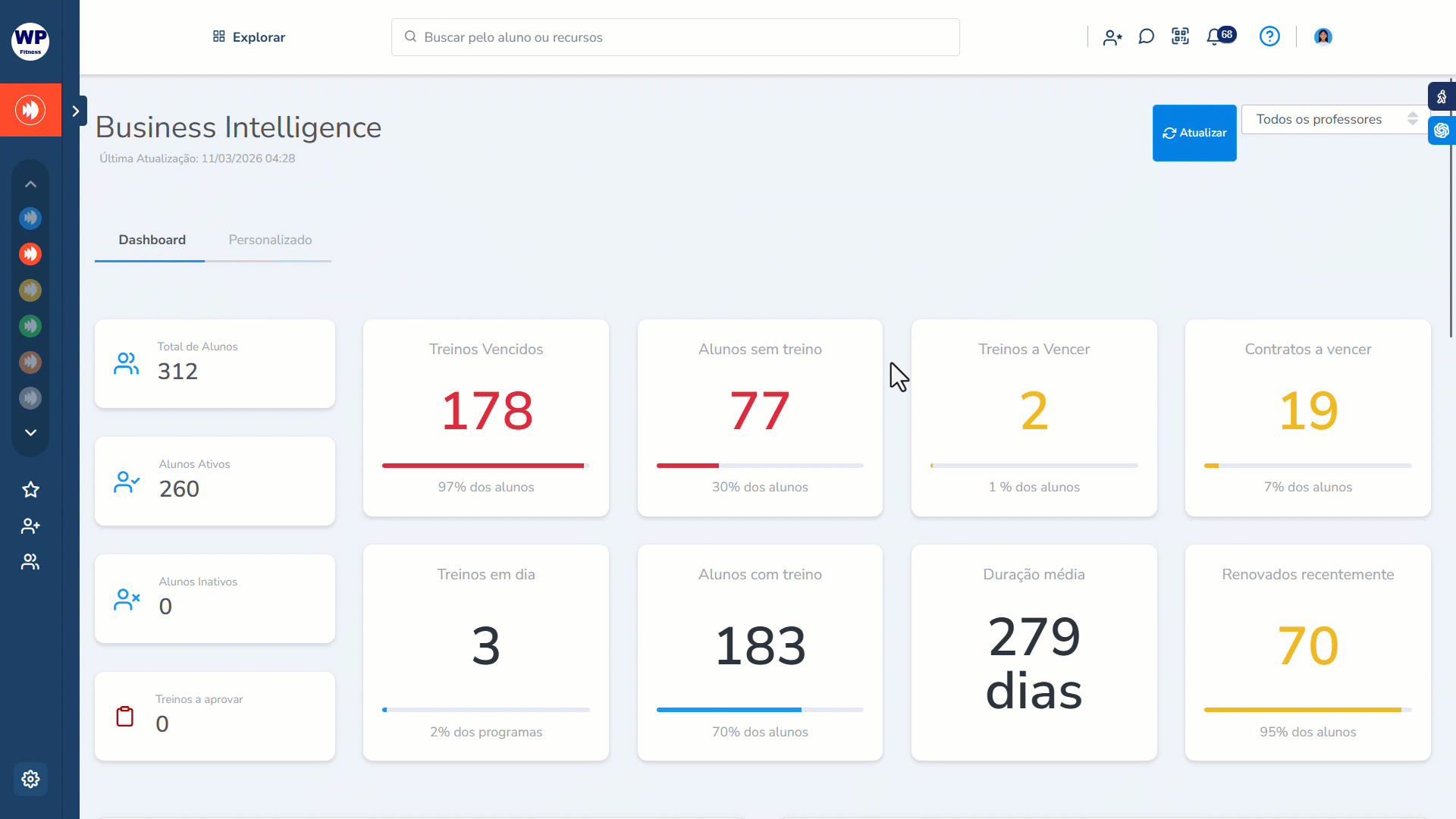The width and height of the screenshot is (1456, 819).
Task: Open the user profile avatar
Action: pos(1323,36)
